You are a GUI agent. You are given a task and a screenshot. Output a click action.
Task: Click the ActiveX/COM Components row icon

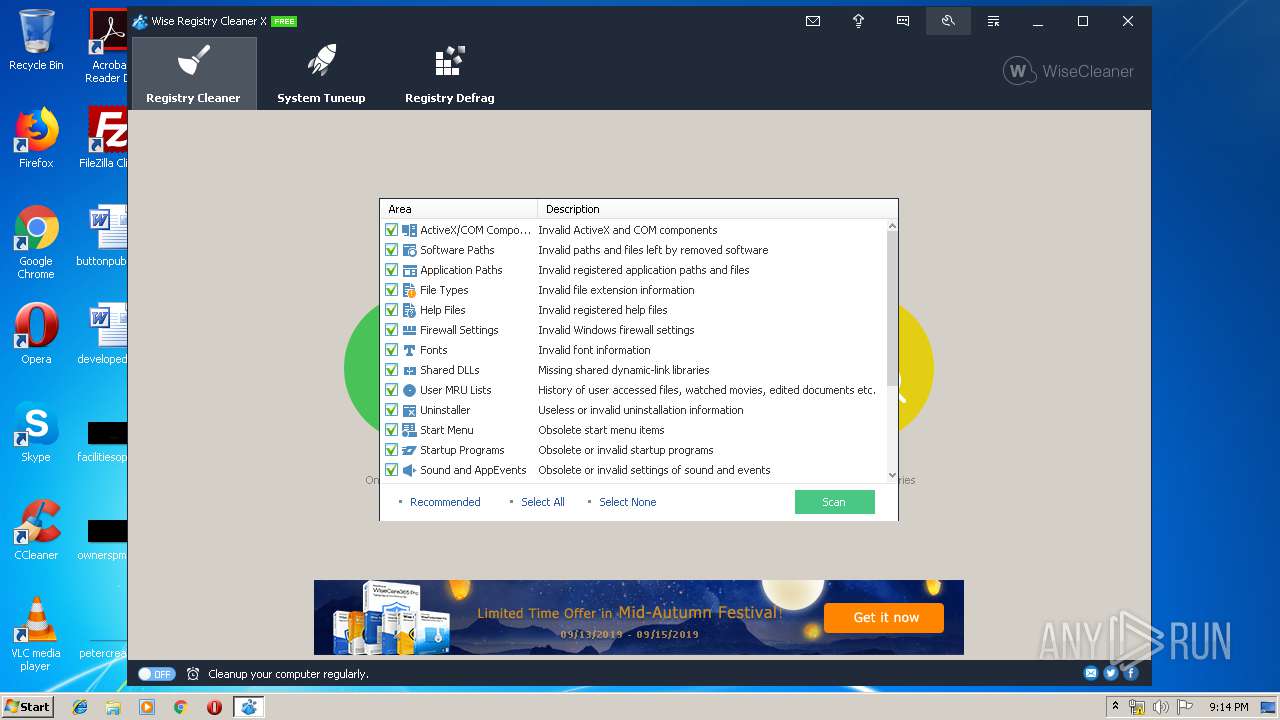pyautogui.click(x=409, y=230)
